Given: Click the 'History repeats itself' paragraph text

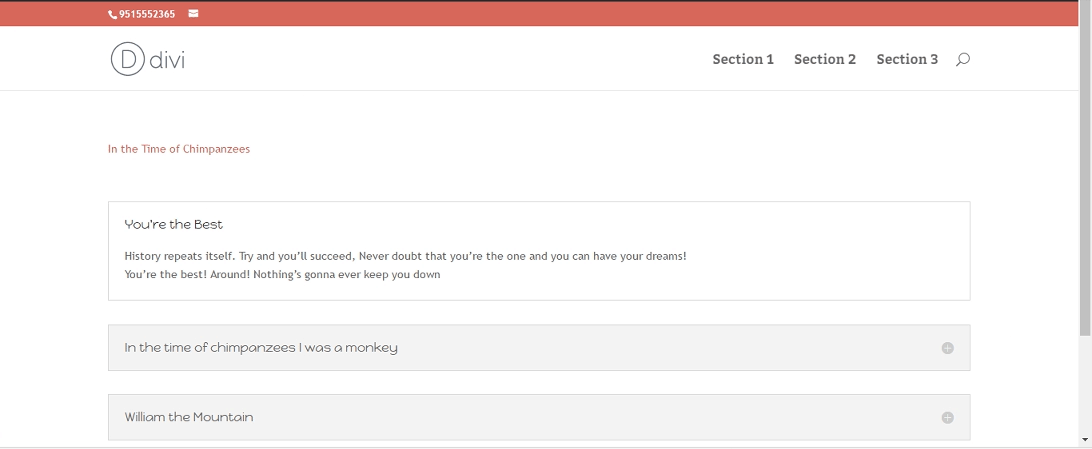Looking at the screenshot, I should pos(405,256).
